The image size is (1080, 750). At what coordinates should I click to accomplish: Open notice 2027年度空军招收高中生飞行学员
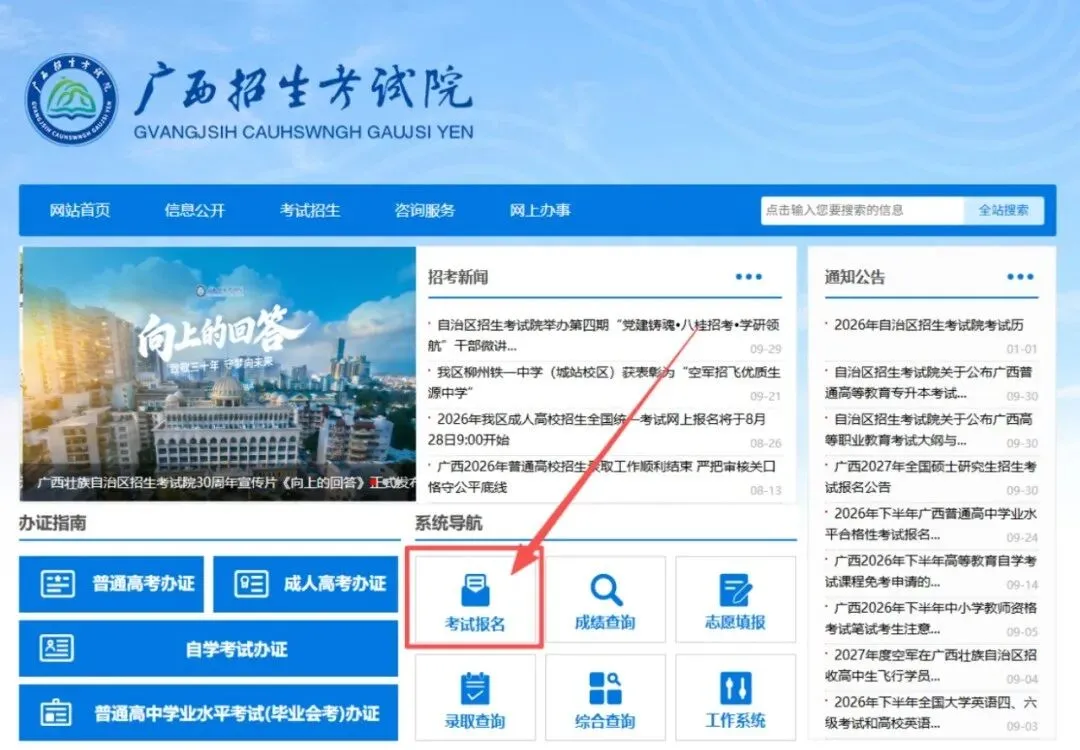pos(931,665)
